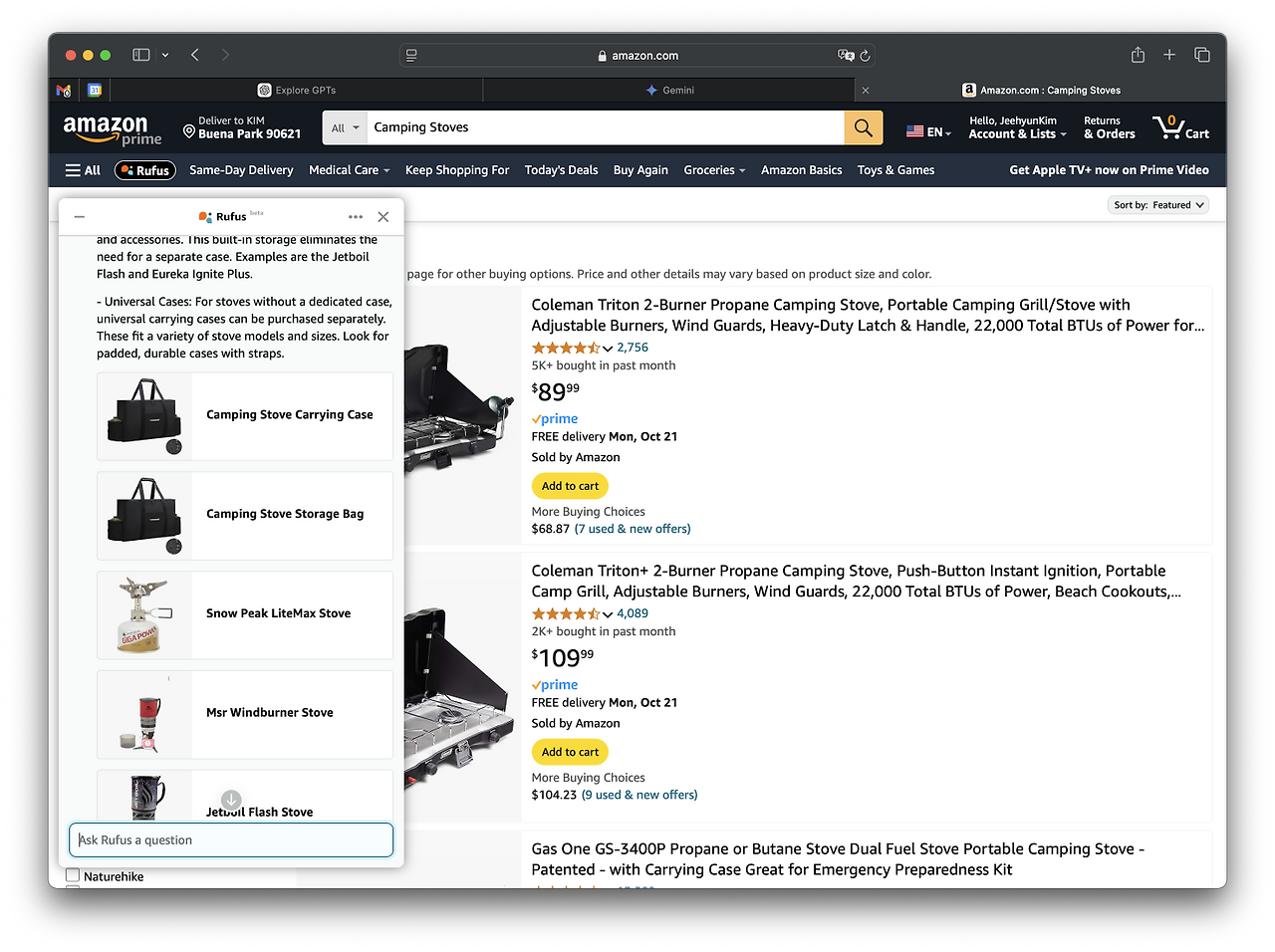View 9 used & new offers
Screen dimensions: 1275x952
(x=639, y=795)
